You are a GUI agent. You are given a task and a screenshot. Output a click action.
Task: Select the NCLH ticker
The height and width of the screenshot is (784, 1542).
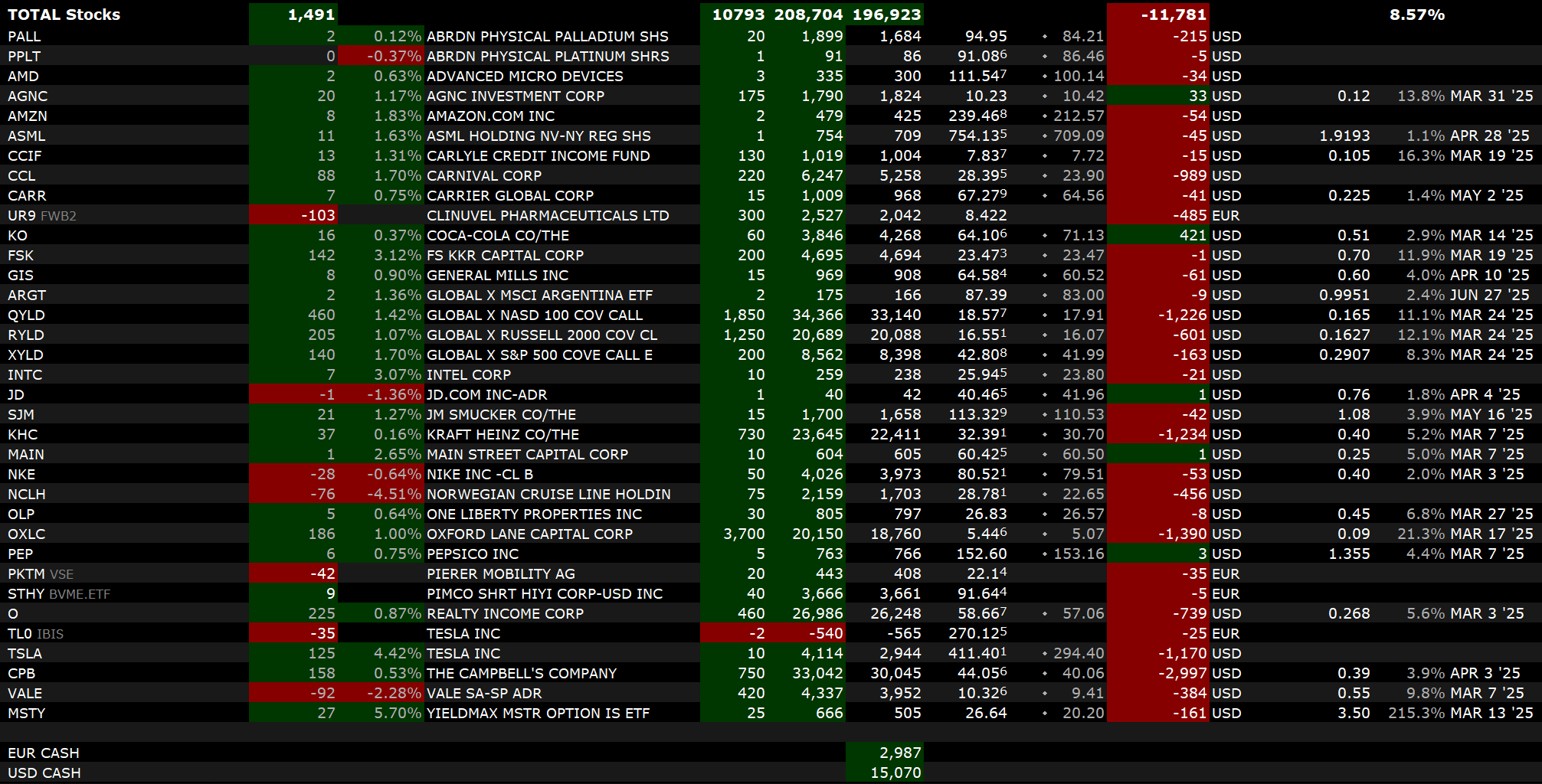26,494
